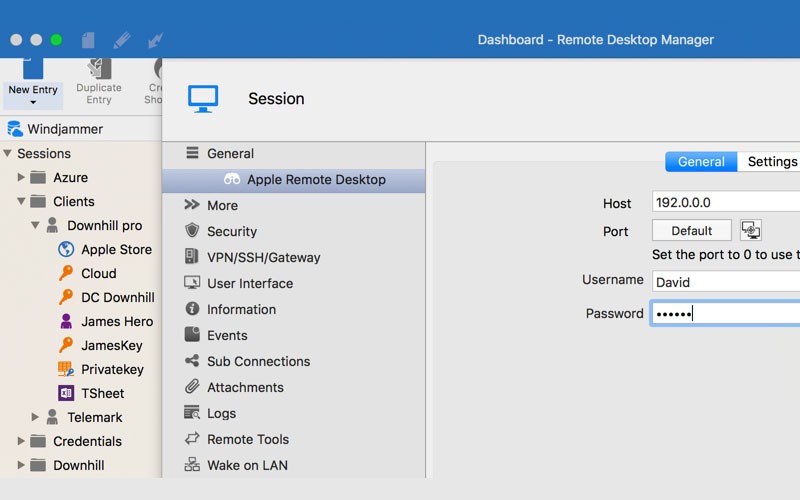Expand the Downhill folder

point(21,465)
